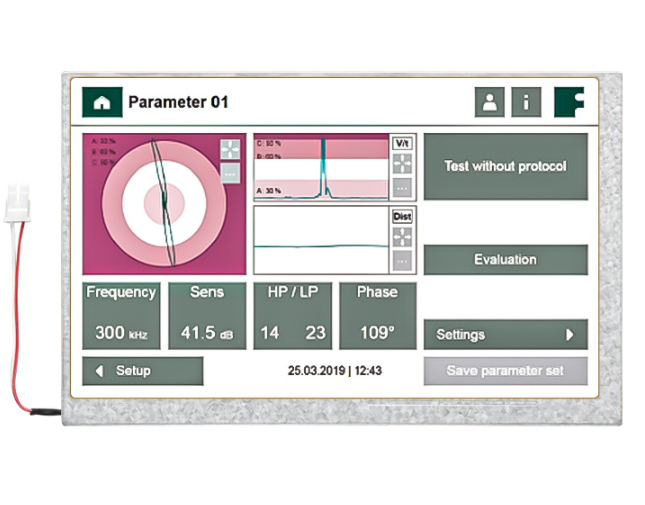Expand the V/t chart view
The image size is (645, 505).
click(402, 164)
